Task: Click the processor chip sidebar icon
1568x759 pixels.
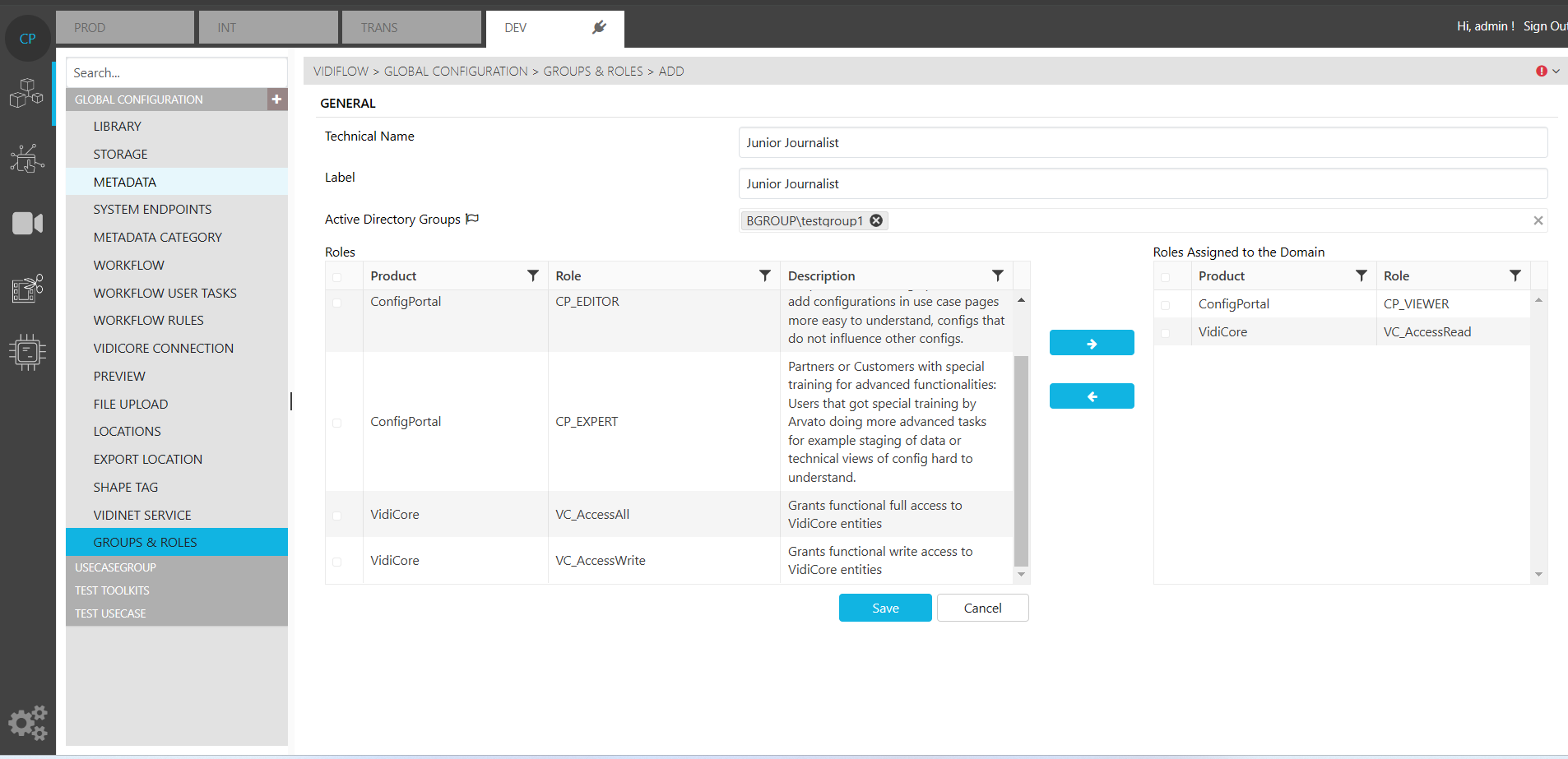Action: click(x=27, y=352)
